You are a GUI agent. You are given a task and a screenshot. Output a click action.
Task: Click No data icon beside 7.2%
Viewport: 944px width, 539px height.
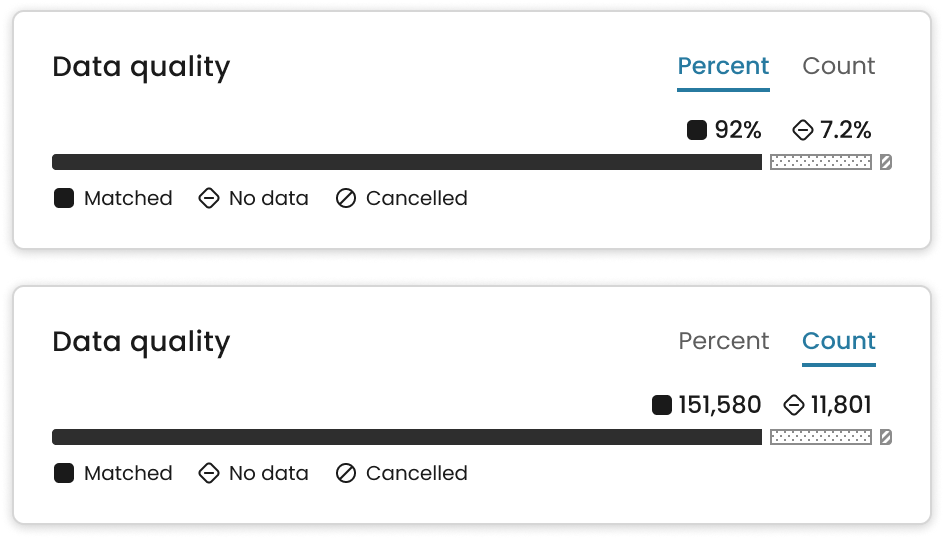click(x=803, y=130)
